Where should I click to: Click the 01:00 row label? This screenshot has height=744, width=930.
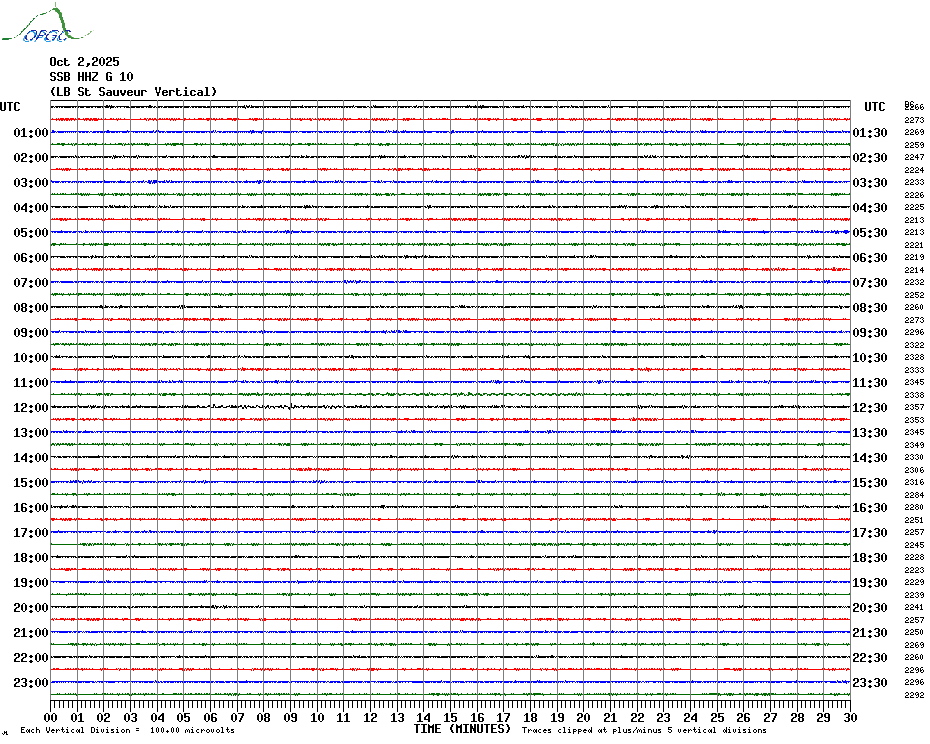click(x=31, y=132)
